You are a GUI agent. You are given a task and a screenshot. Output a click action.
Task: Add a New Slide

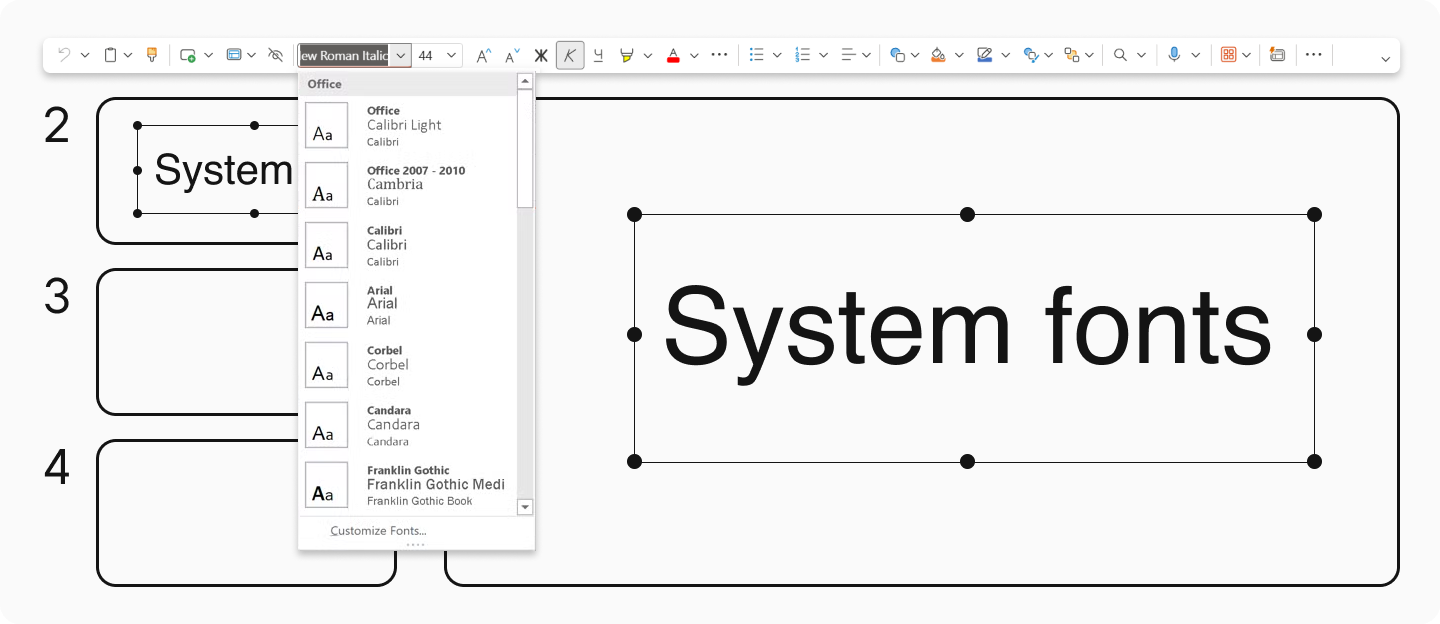pyautogui.click(x=188, y=55)
